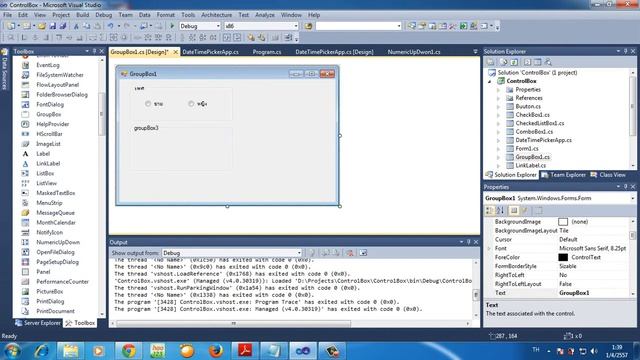Select ImageList control in Toolbox
Screen dimensions: 640x360
[x=48, y=144]
